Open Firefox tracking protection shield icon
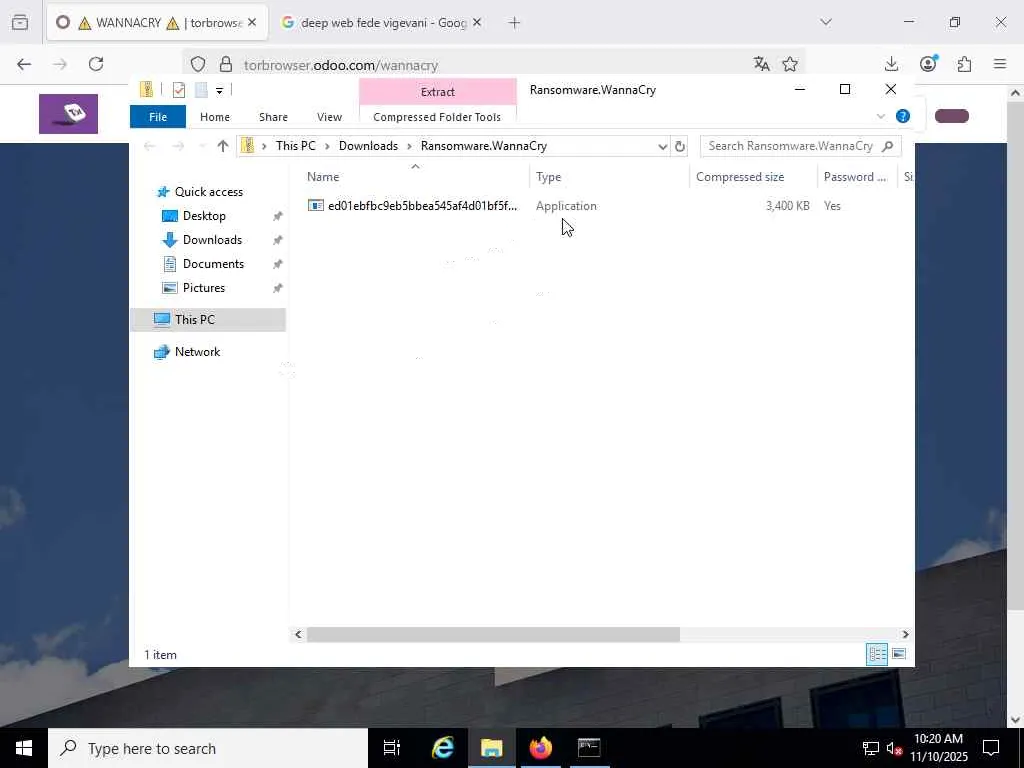Image resolution: width=1024 pixels, height=768 pixels. (x=198, y=64)
